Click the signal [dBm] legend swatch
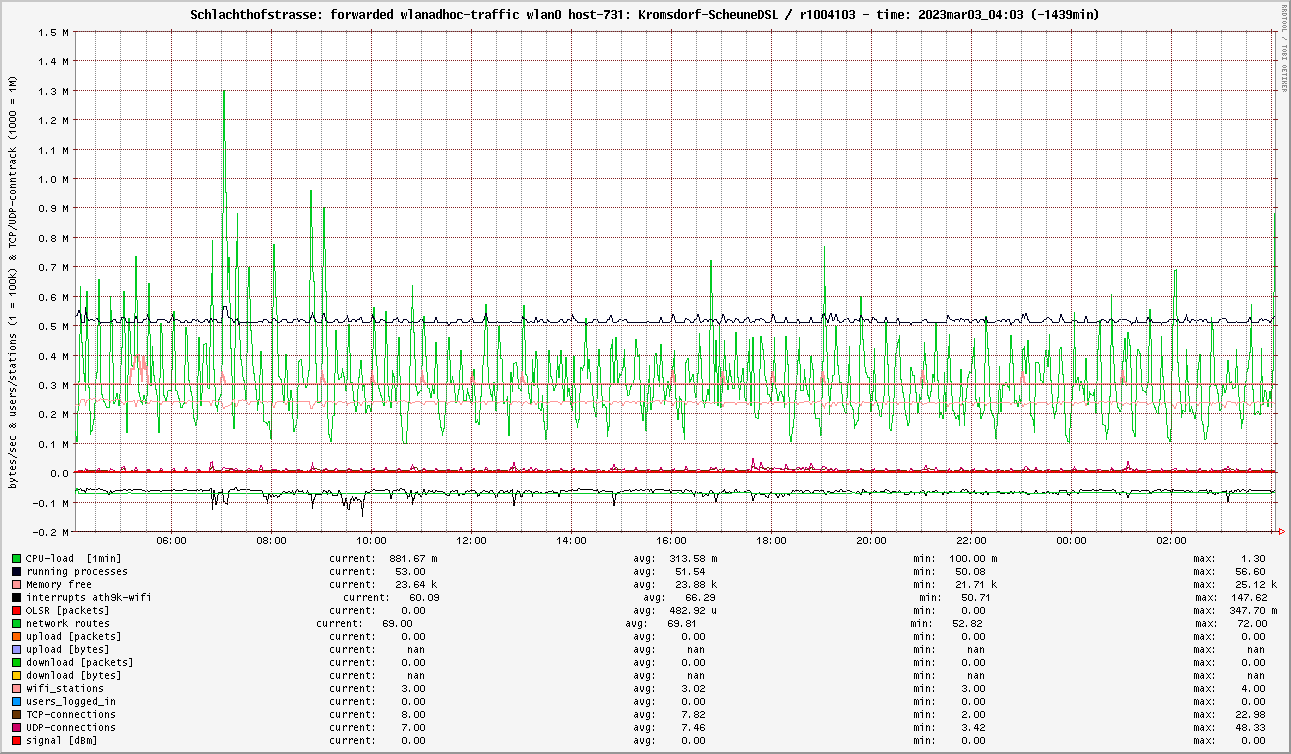Screen dimensions: 1291x754 tap(16, 740)
